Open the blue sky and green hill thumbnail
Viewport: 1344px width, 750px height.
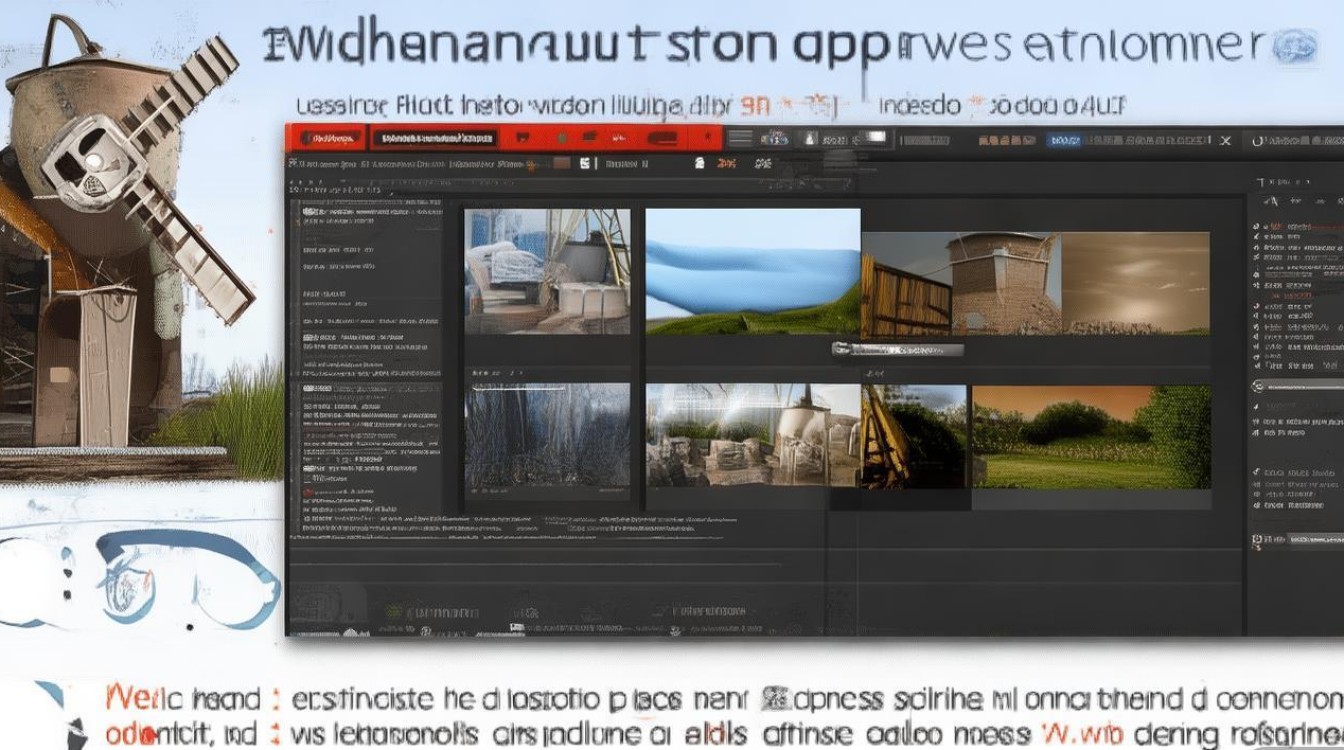click(752, 271)
